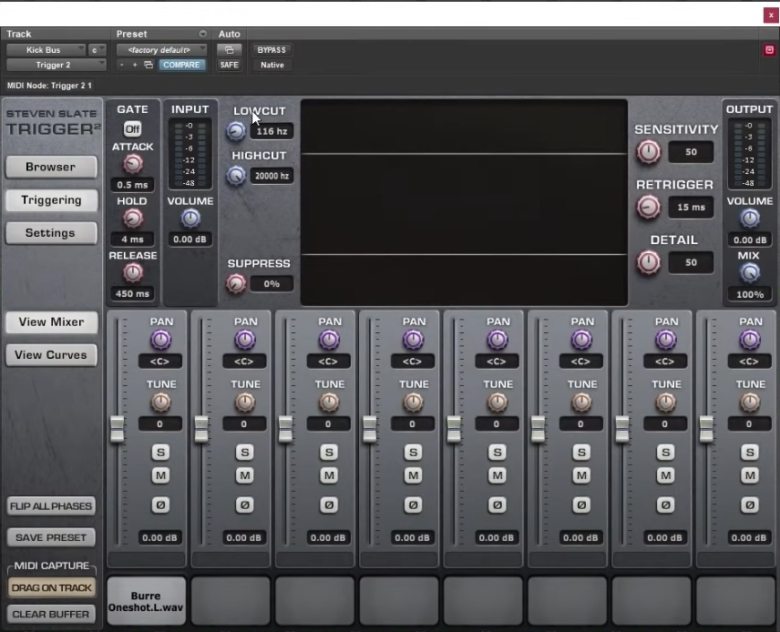Click the preset copy settings icon
This screenshot has height=632, width=780.
click(x=148, y=65)
